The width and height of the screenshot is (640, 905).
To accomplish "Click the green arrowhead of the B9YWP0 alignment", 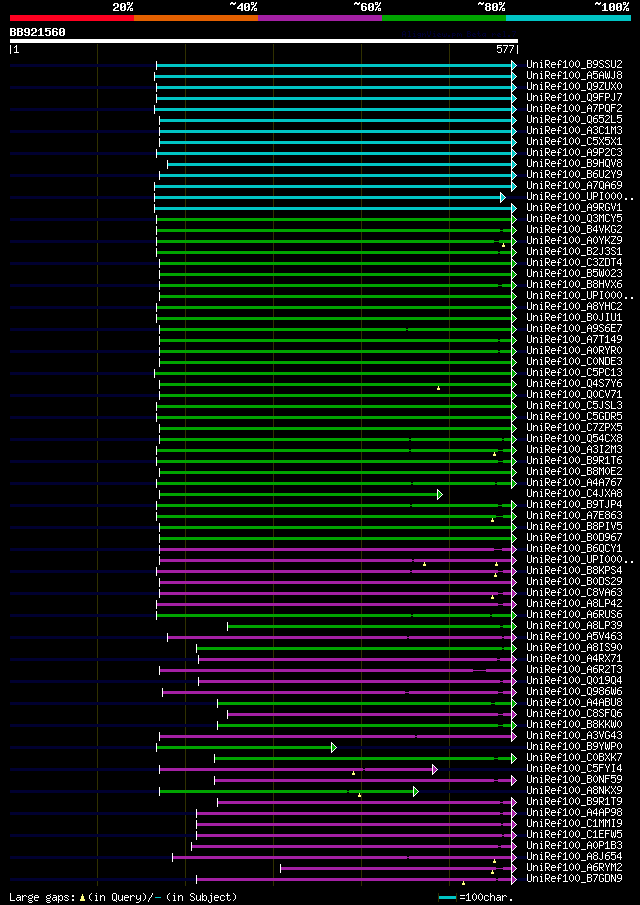I will tap(334, 747).
